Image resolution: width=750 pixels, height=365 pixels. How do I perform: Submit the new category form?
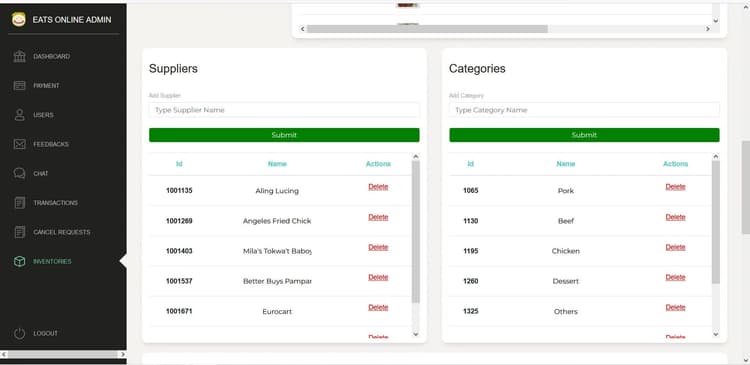584,135
